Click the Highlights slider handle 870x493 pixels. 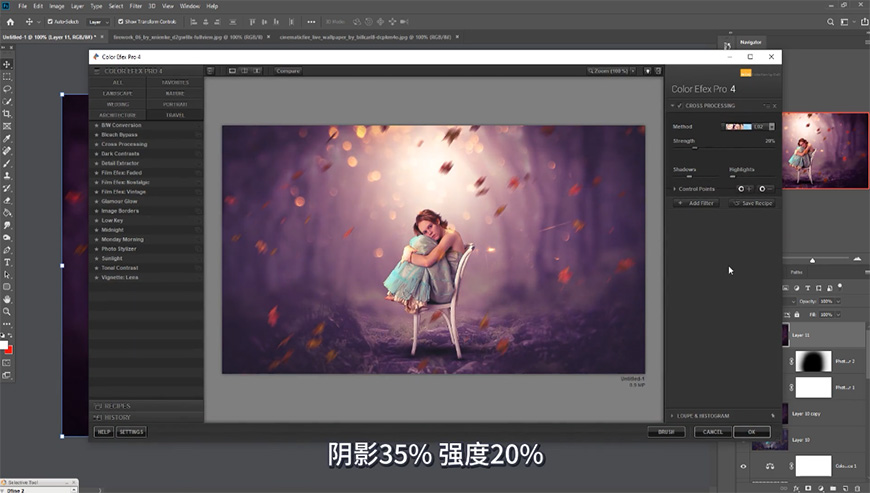[732, 176]
